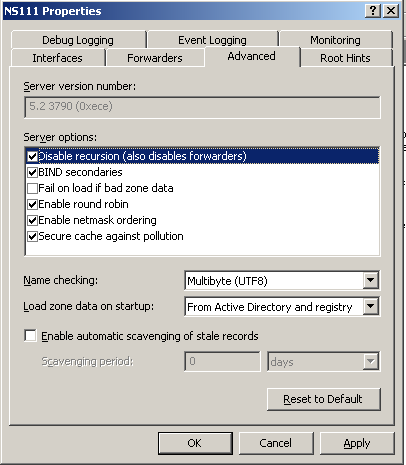Click the Scavenging period input field
The height and width of the screenshot is (465, 406).
pyautogui.click(x=222, y=361)
